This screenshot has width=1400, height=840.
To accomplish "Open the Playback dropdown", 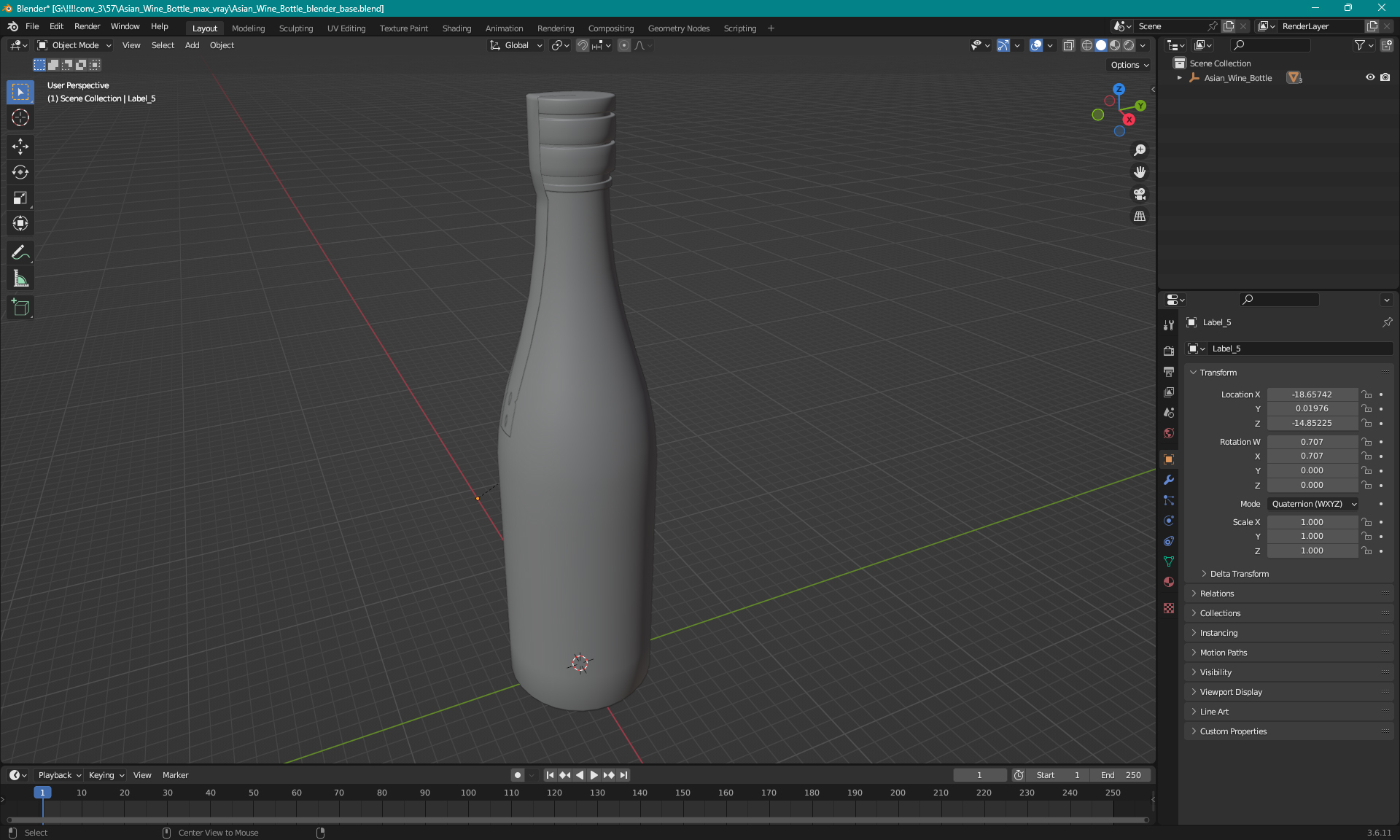I will 59,775.
